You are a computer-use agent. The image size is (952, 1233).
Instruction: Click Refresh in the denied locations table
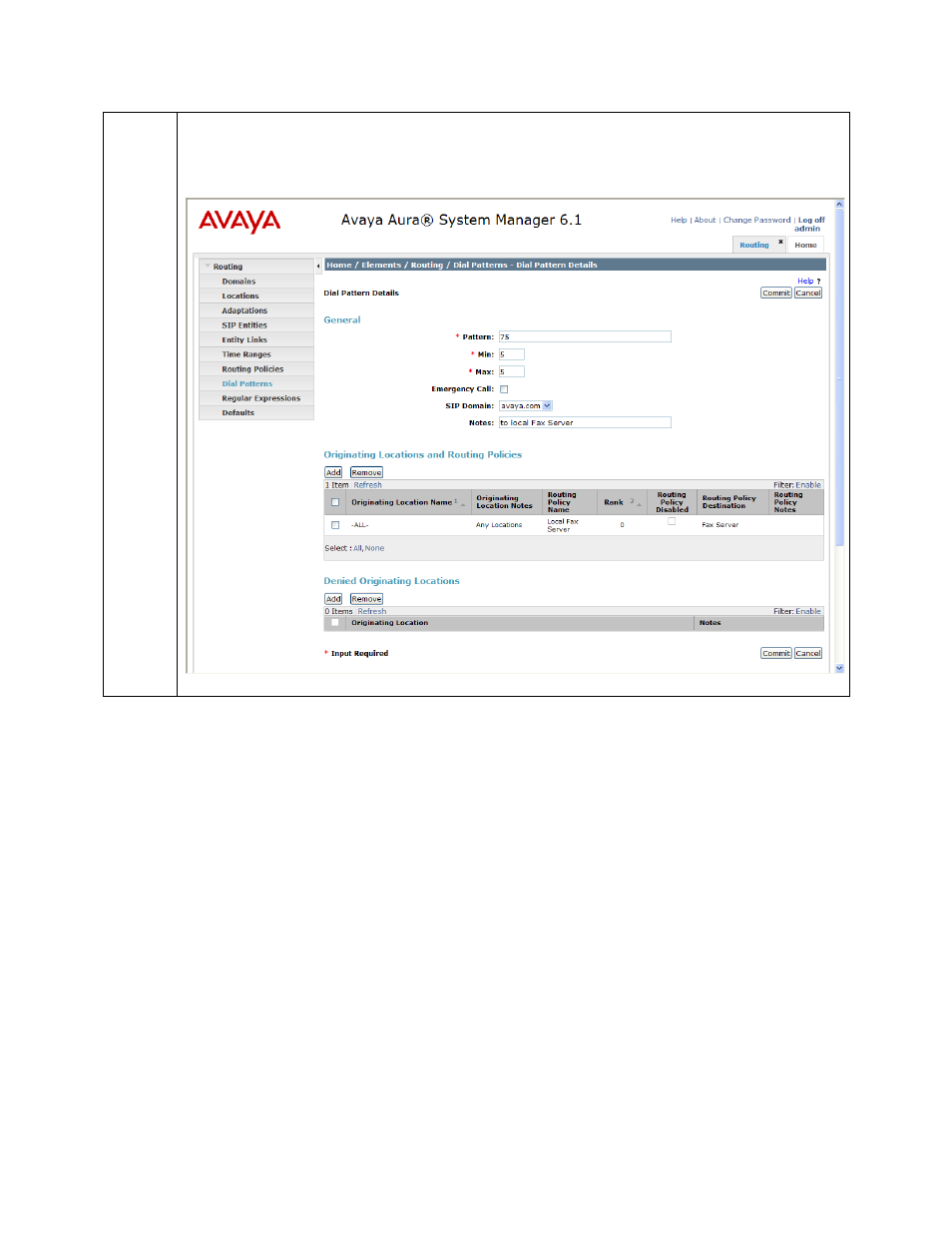(372, 612)
